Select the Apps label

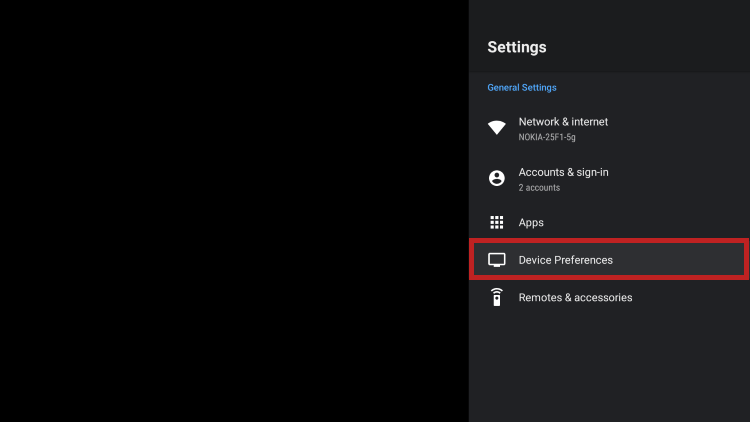pyautogui.click(x=531, y=222)
